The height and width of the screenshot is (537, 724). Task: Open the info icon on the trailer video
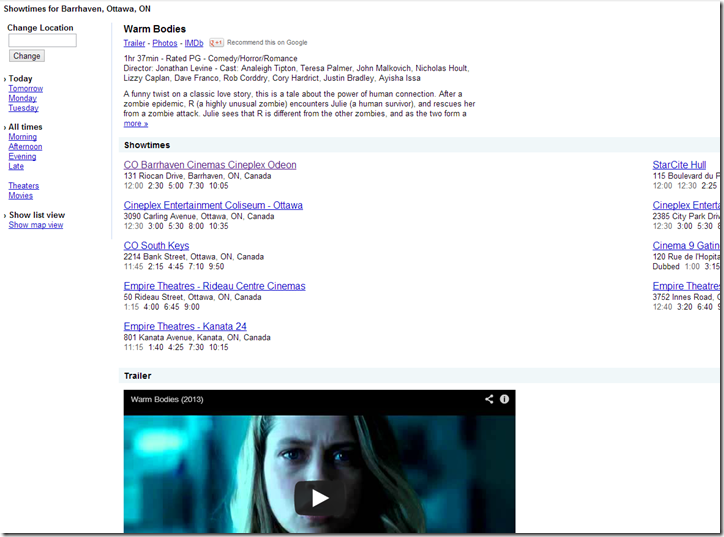click(504, 399)
